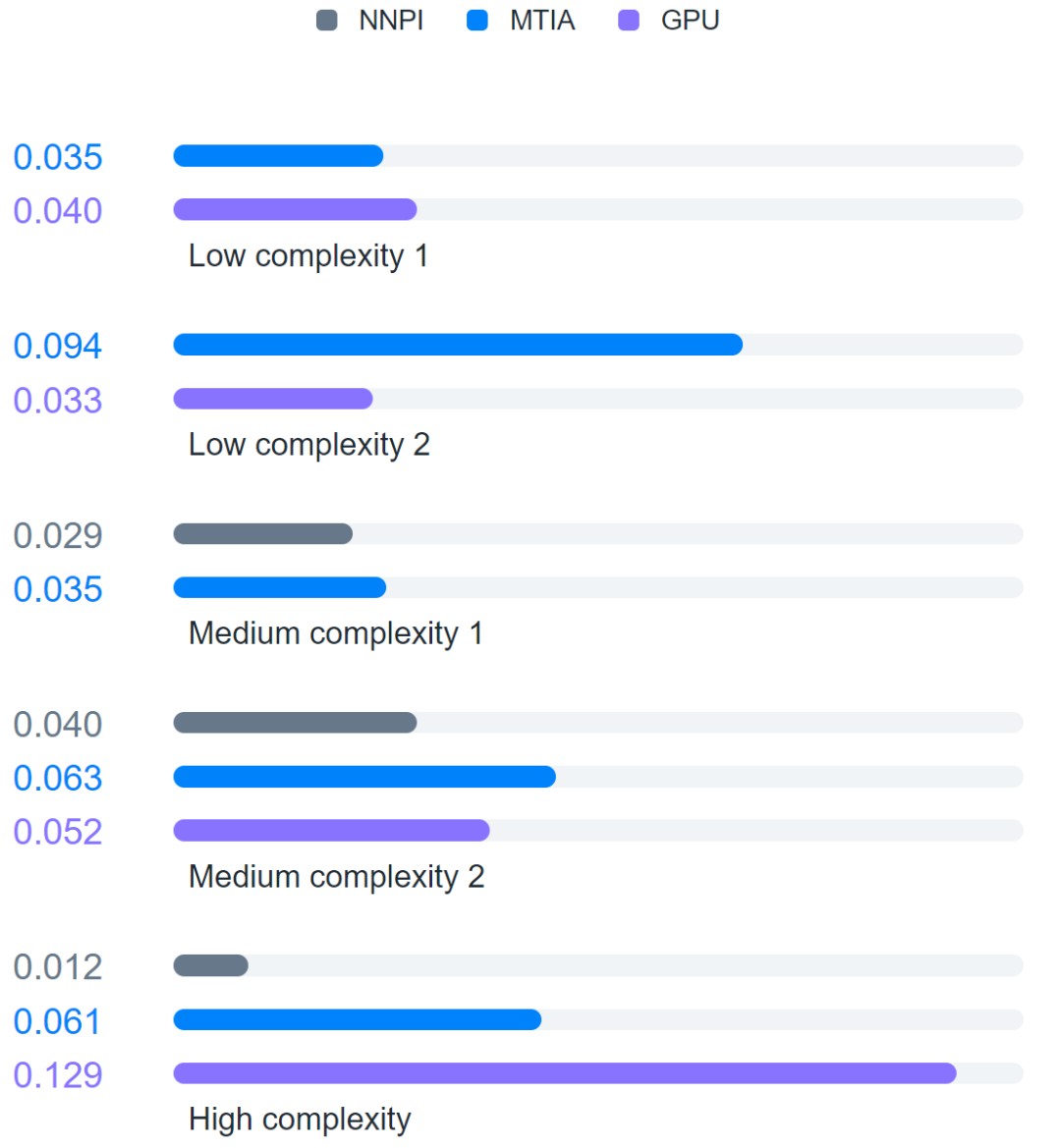The height and width of the screenshot is (1148, 1061).
Task: Select the "Medium complexity 2" group label
Action: [x=336, y=876]
